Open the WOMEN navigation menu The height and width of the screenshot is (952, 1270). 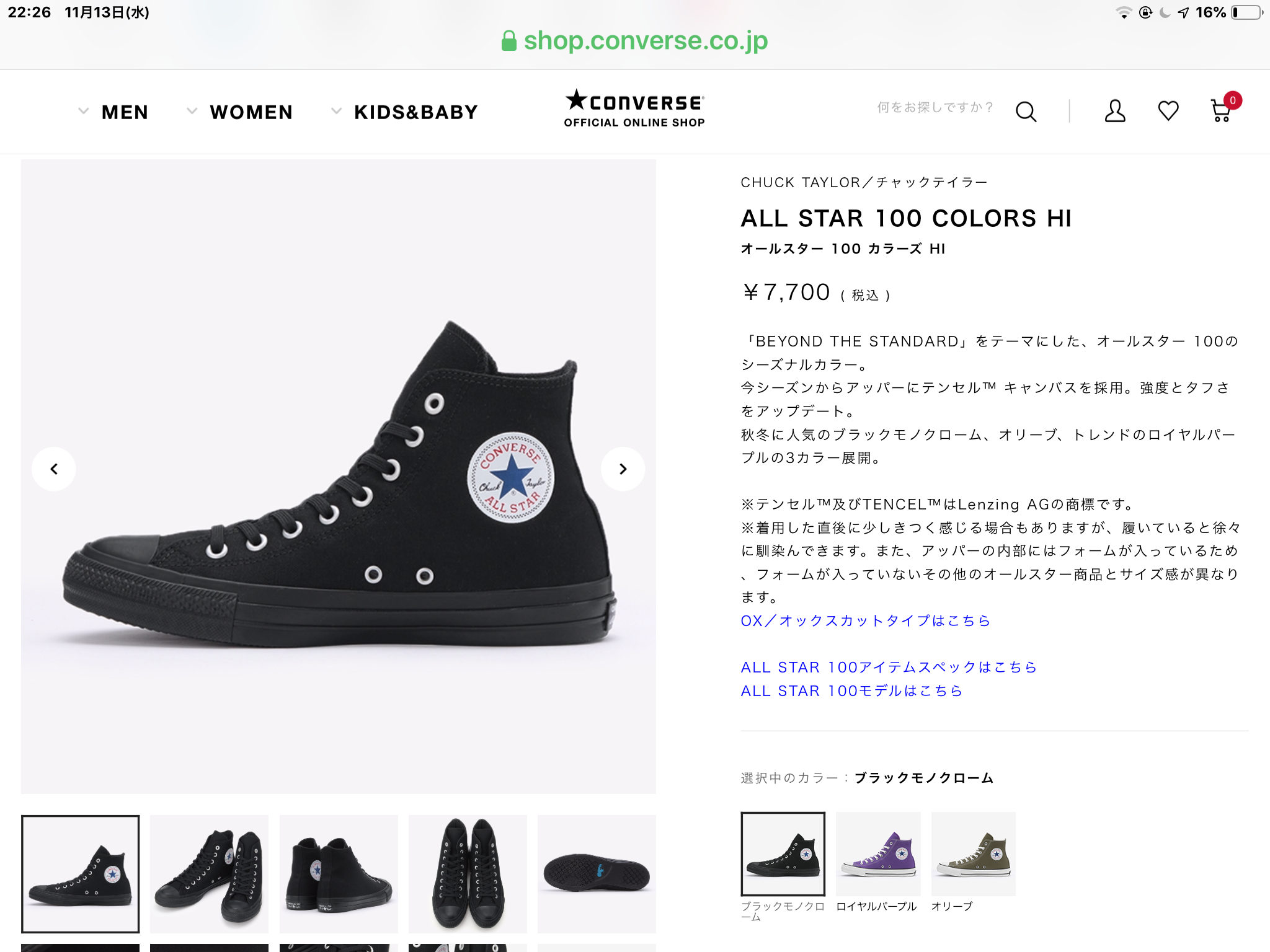pos(251,112)
